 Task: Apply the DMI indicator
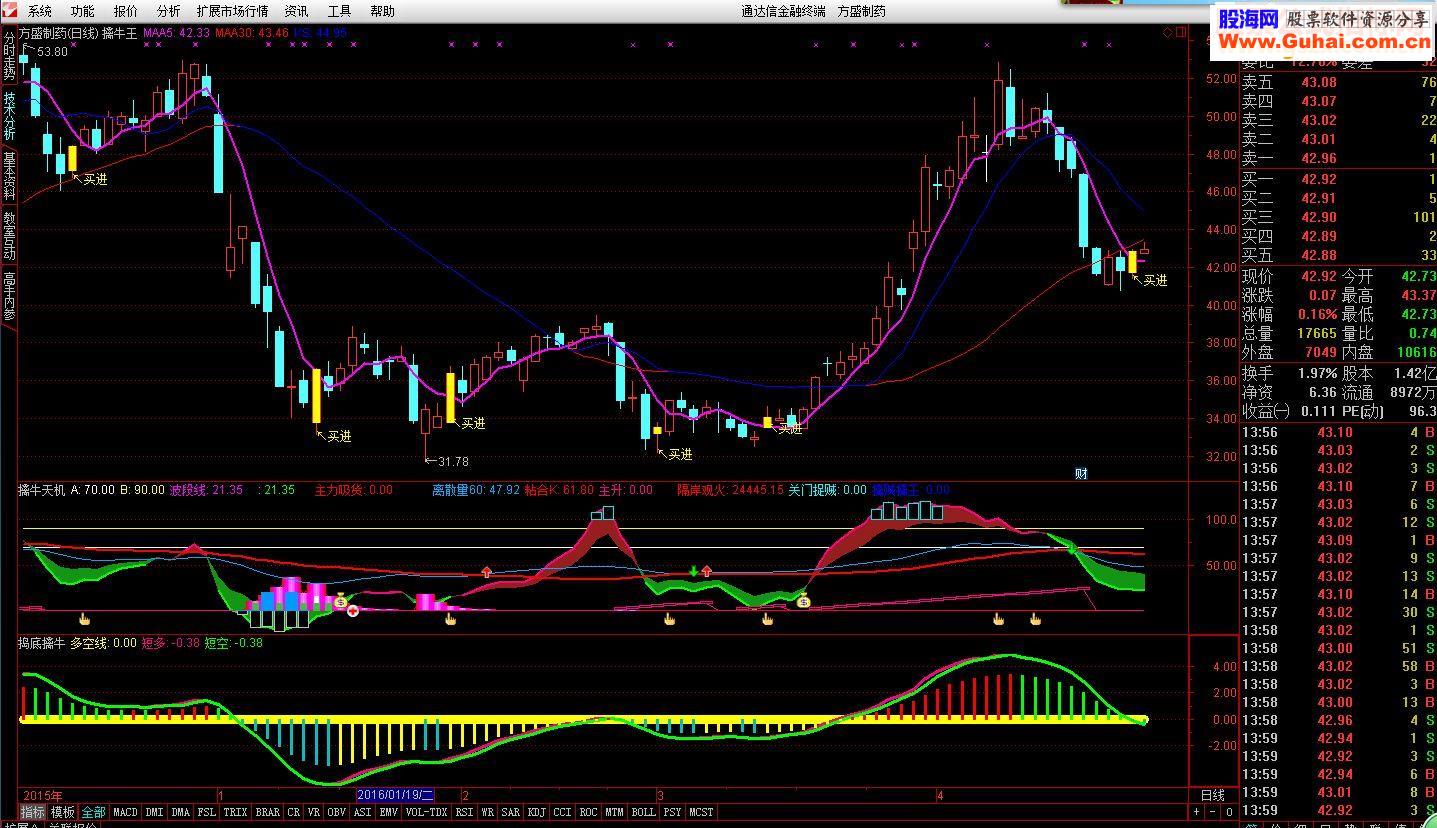(154, 812)
